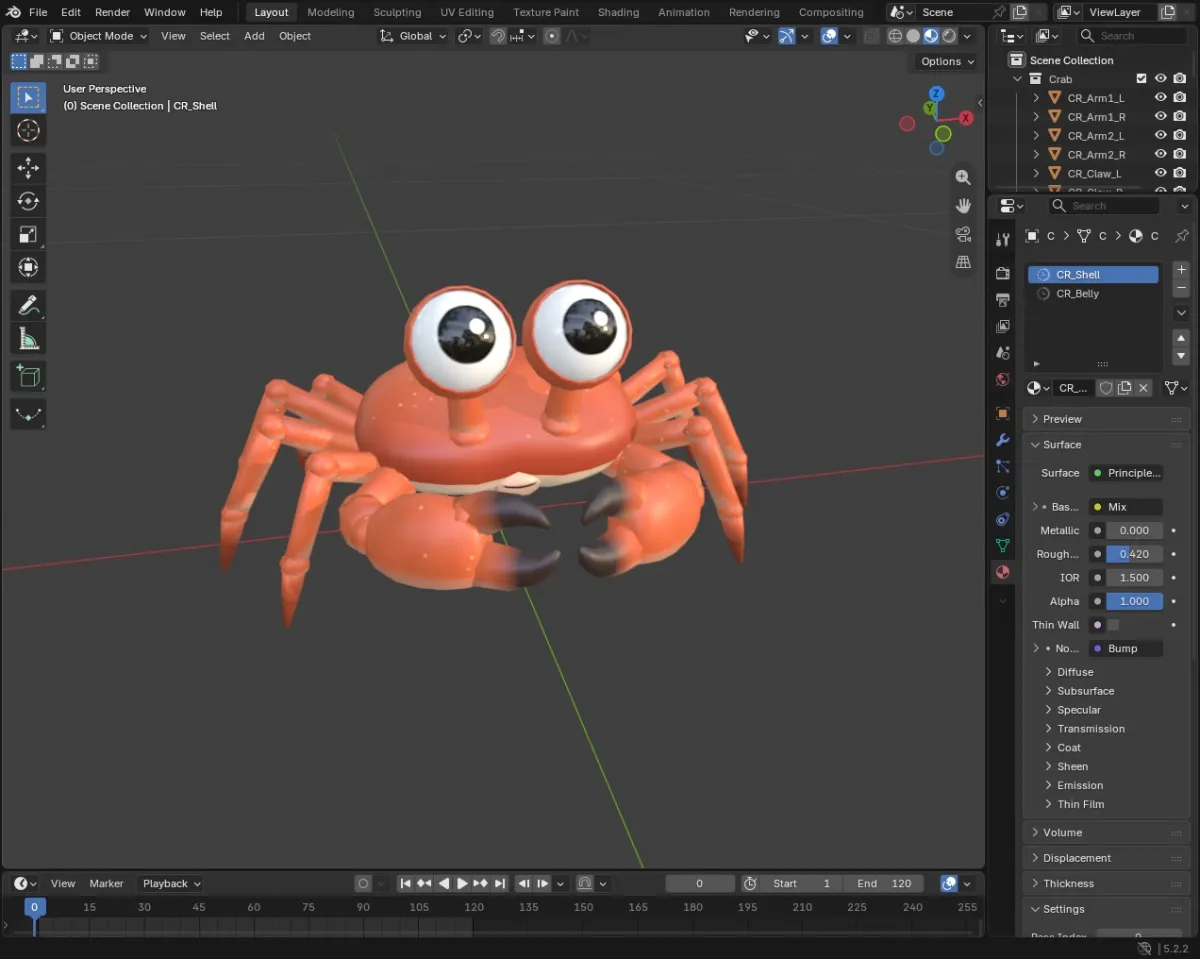Open the Object properties tab
The width and height of the screenshot is (1200, 959).
point(1003,413)
